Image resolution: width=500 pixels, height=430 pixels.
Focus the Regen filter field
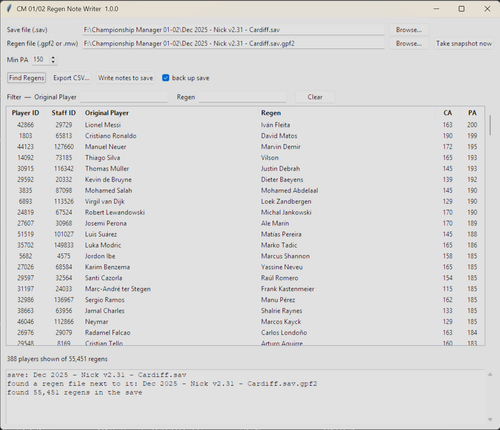point(242,97)
